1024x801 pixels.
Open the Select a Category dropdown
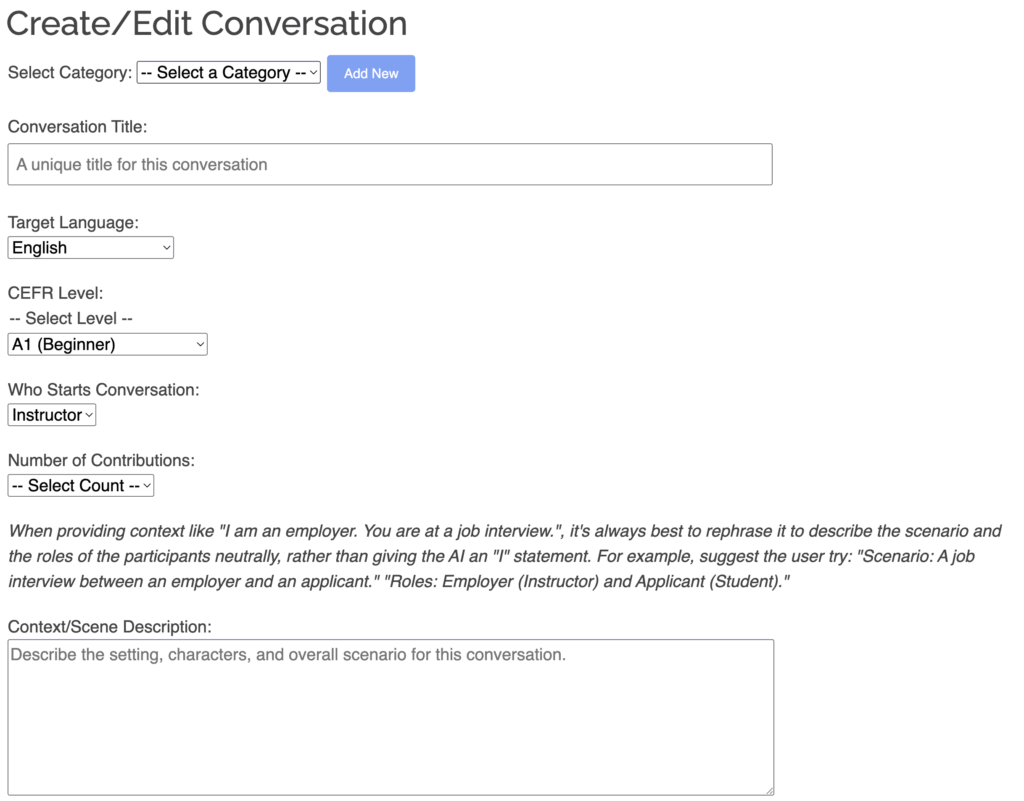point(228,72)
